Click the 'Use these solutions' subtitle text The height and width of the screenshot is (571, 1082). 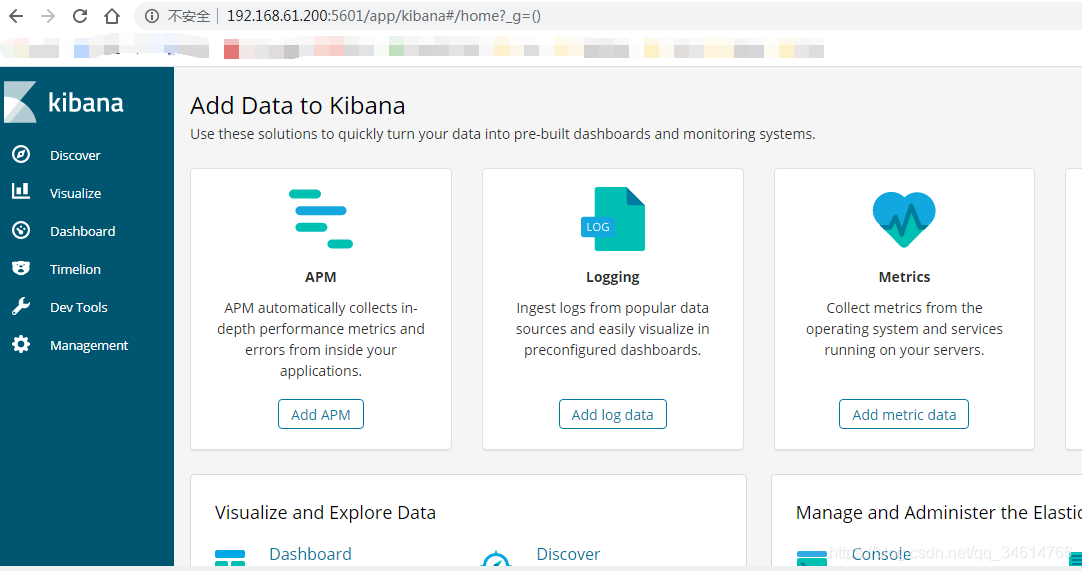click(x=503, y=134)
